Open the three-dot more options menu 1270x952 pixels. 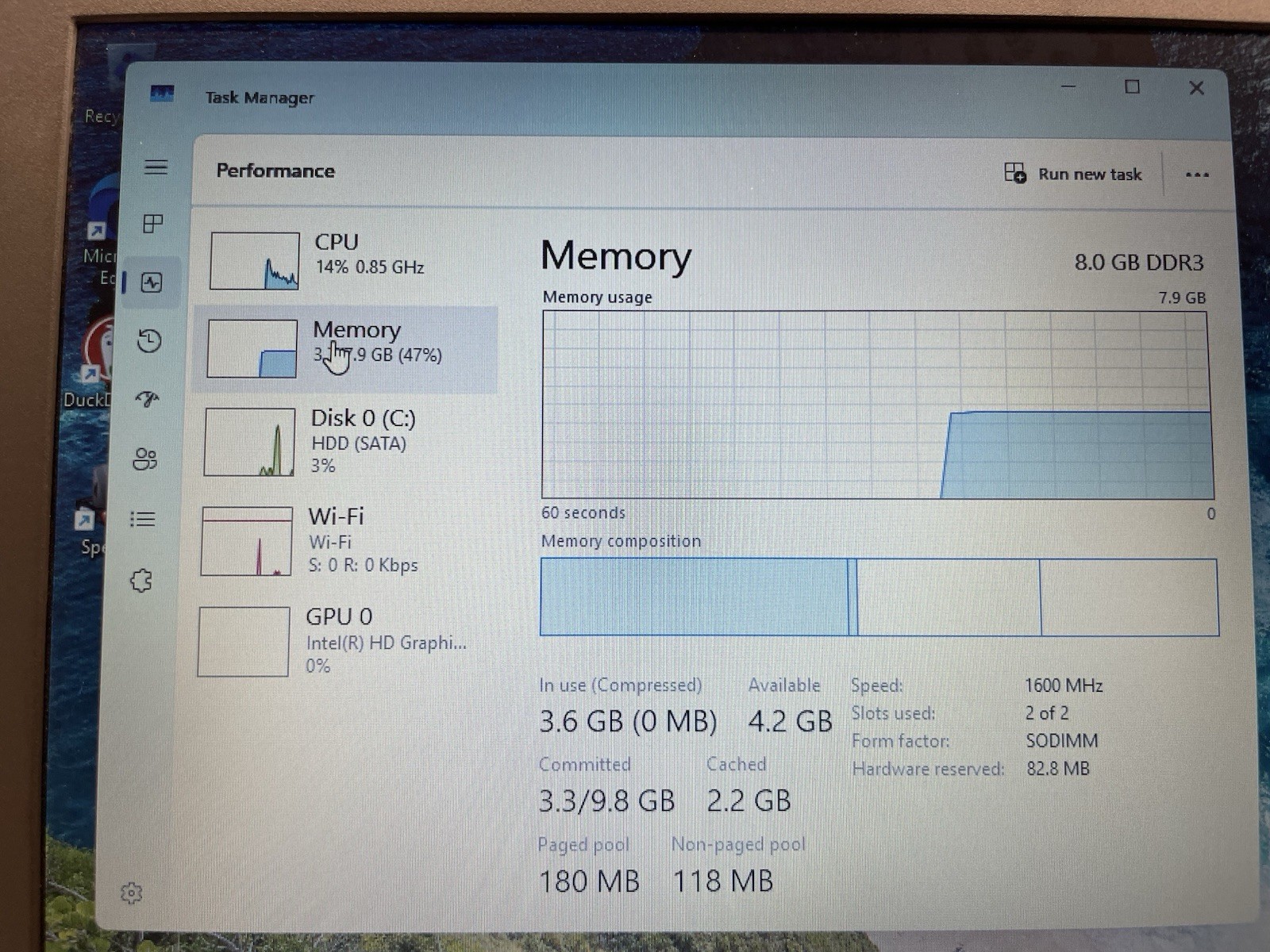point(1197,175)
